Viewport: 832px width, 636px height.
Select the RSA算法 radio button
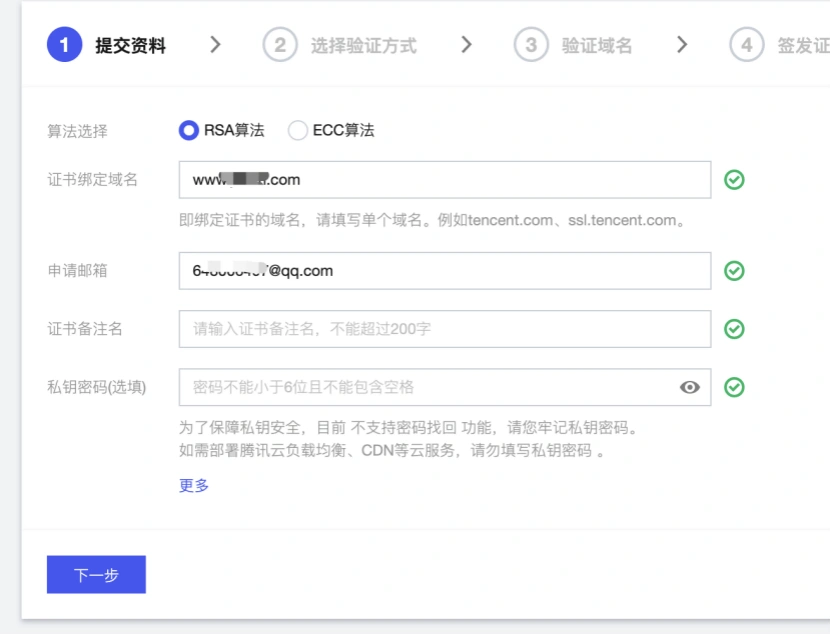pyautogui.click(x=189, y=130)
